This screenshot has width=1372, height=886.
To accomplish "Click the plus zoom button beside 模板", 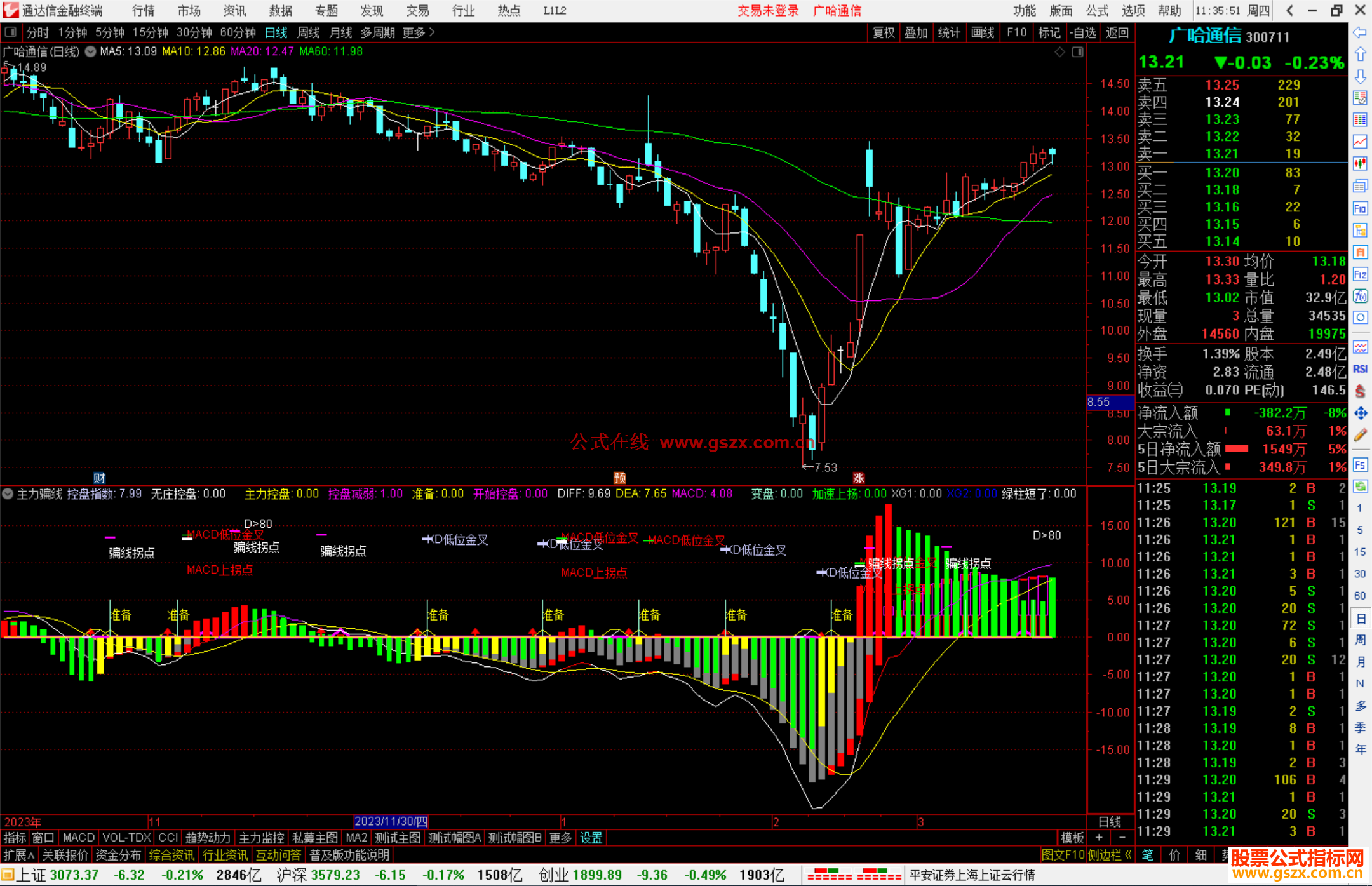I will click(1100, 838).
